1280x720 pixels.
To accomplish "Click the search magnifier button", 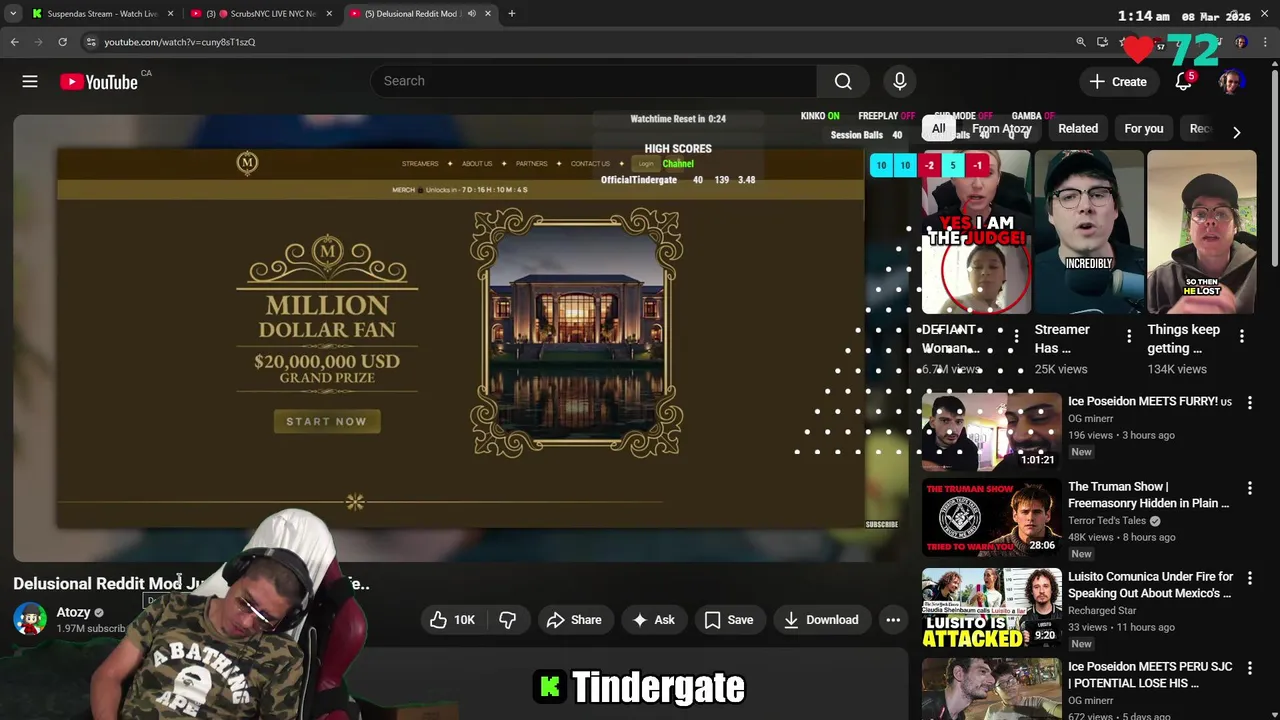I will (x=843, y=81).
